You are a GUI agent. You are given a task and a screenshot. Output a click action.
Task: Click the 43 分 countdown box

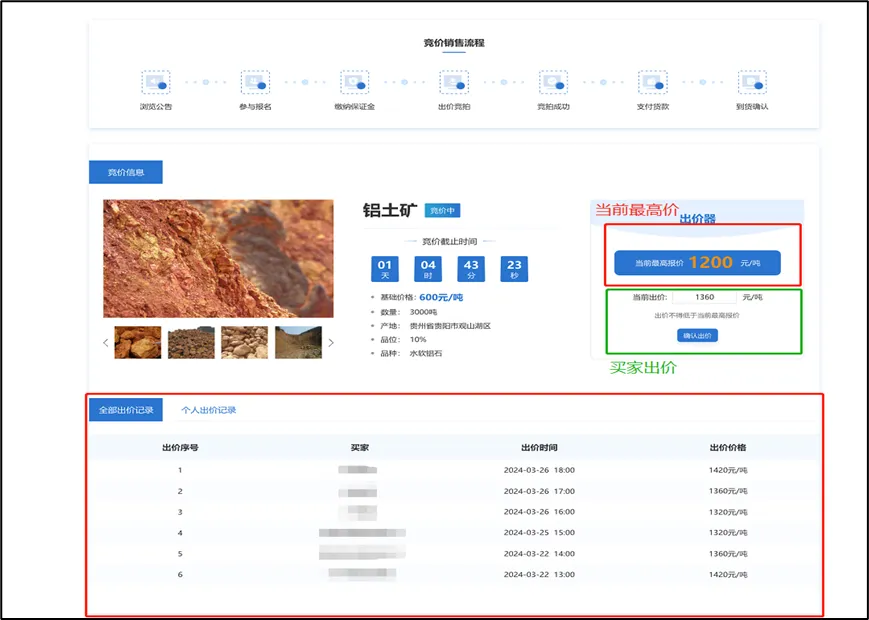point(471,269)
